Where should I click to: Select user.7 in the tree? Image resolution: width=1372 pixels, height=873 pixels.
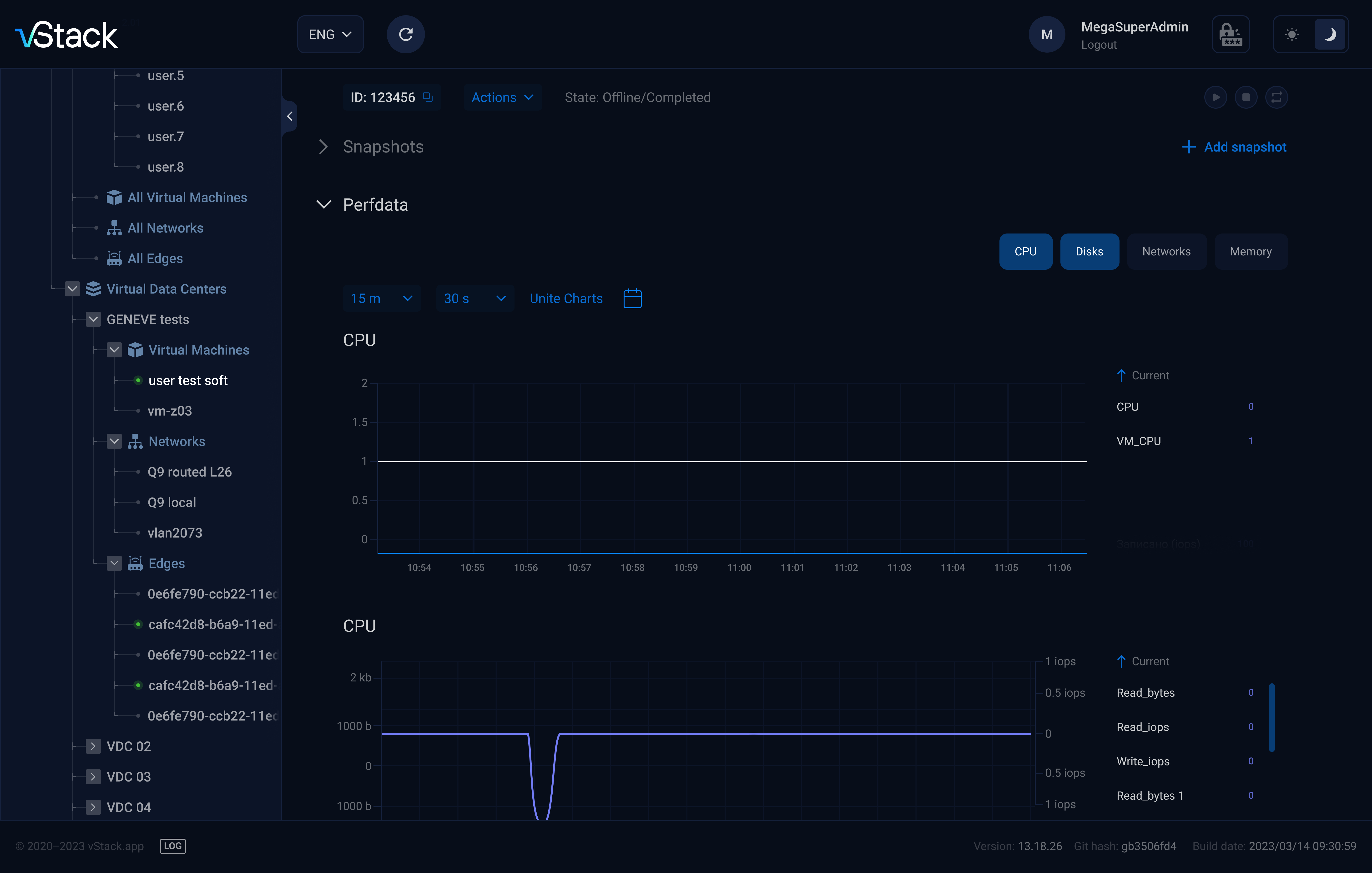166,136
